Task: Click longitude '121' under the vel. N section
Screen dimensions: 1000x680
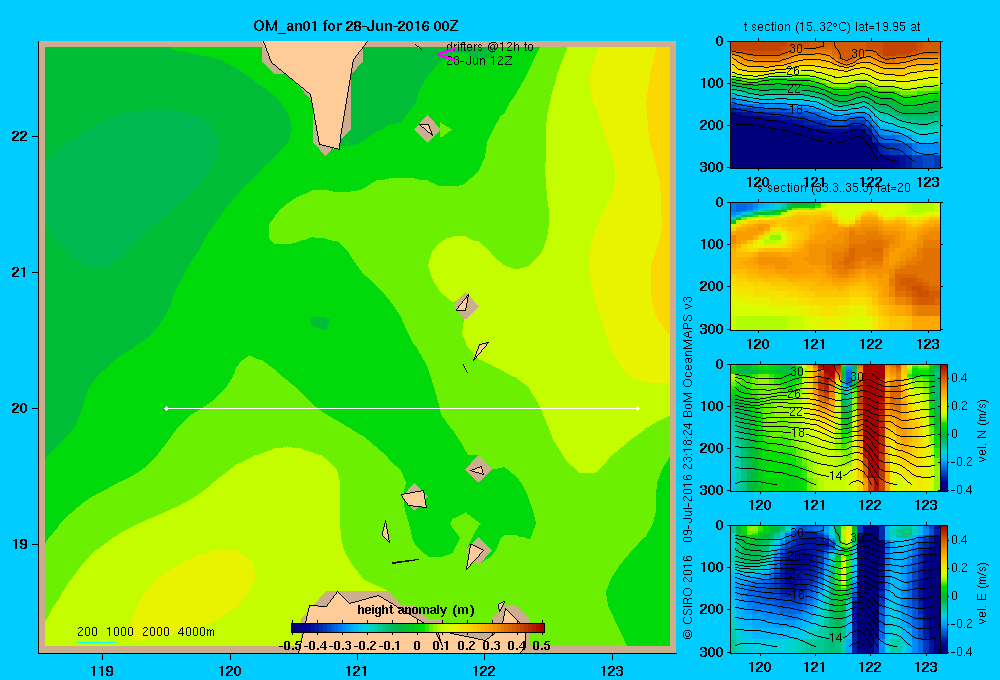Action: [x=814, y=505]
